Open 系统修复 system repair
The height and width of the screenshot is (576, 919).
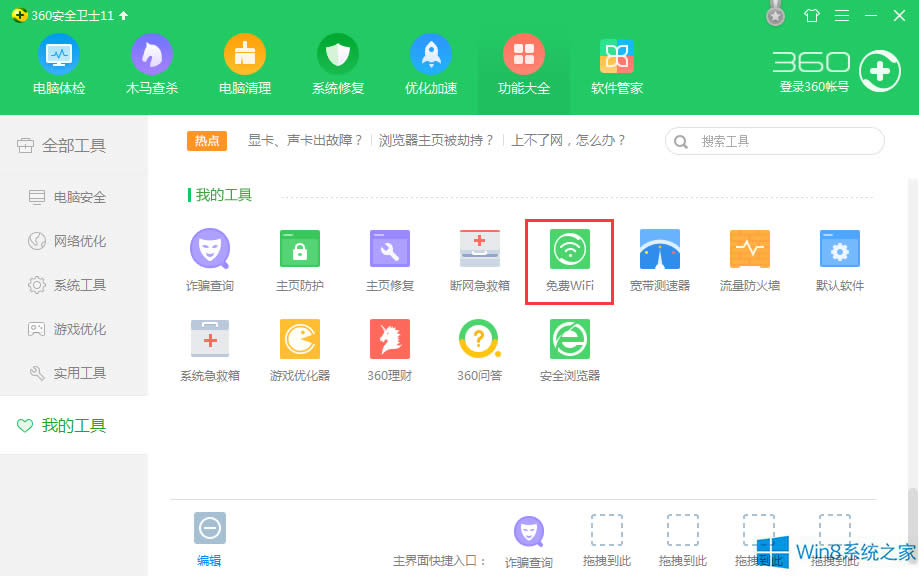tap(338, 64)
